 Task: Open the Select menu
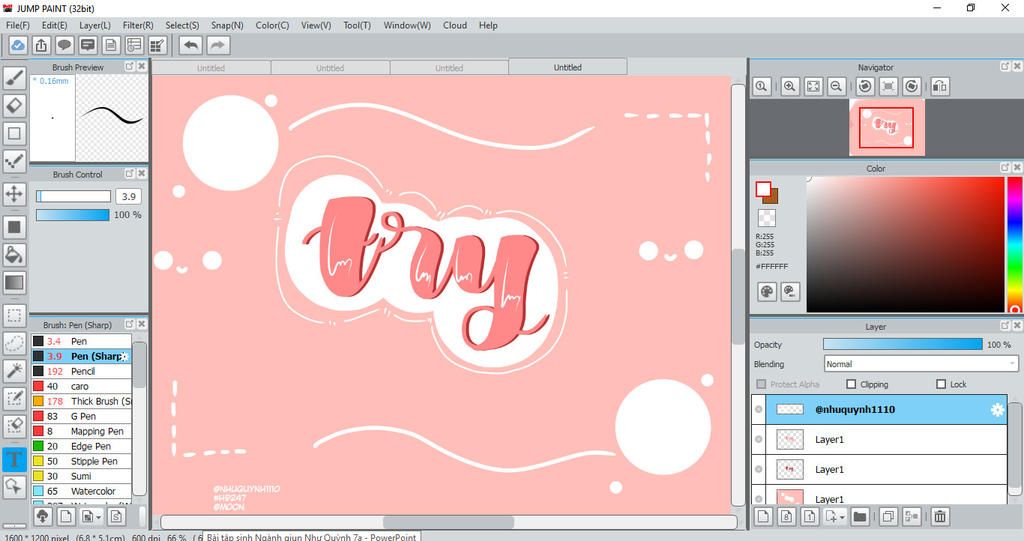point(182,25)
